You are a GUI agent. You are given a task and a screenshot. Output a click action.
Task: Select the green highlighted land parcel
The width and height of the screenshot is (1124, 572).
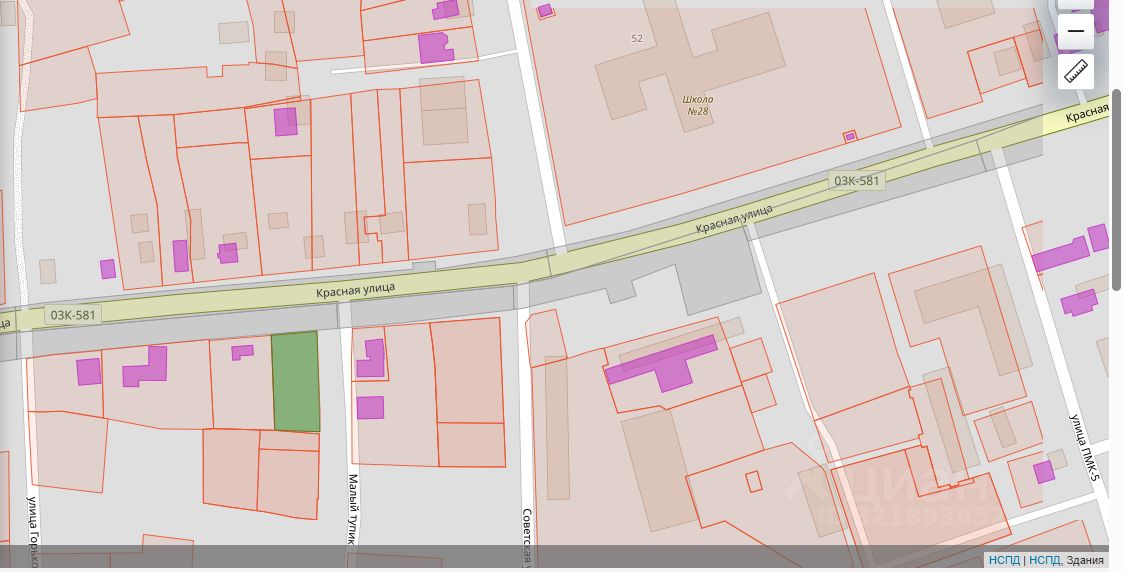pos(295,381)
